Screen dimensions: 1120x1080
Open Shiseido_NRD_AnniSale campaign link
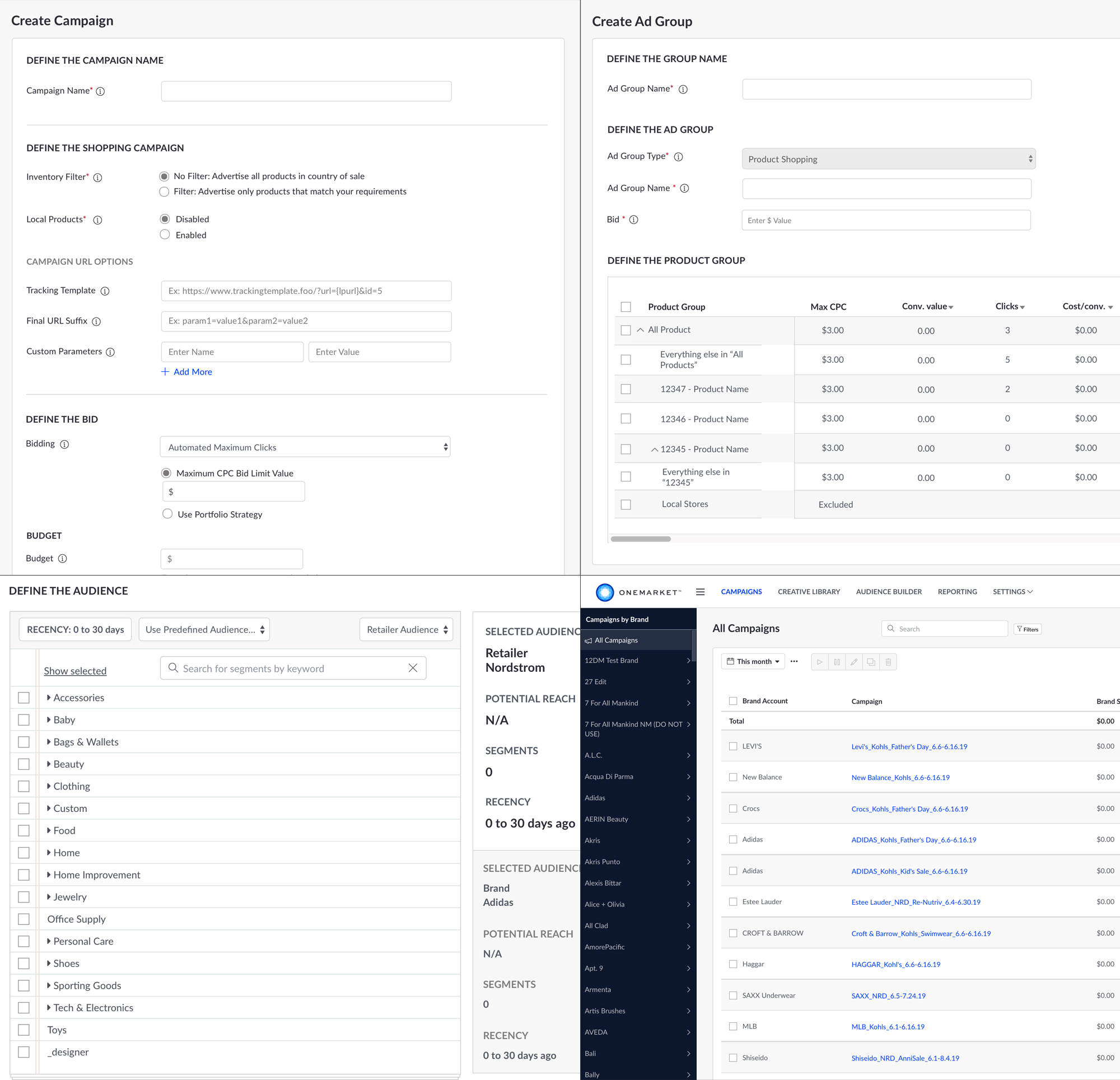coord(905,1058)
